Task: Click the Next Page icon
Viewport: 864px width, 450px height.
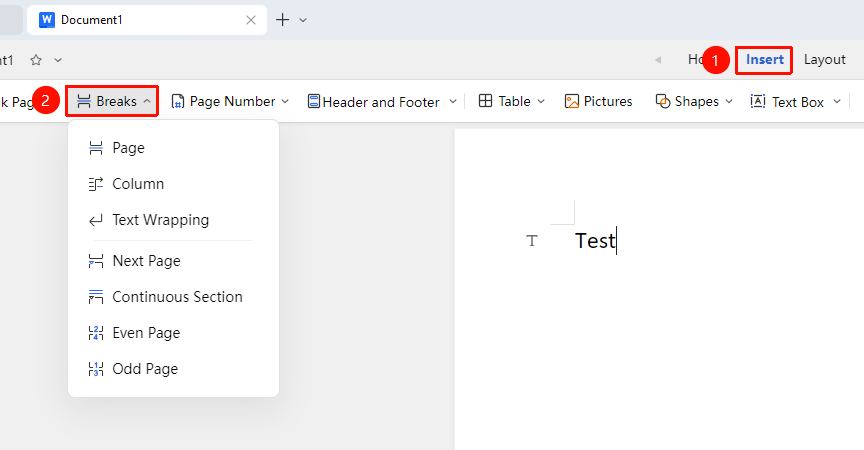Action: coord(96,261)
